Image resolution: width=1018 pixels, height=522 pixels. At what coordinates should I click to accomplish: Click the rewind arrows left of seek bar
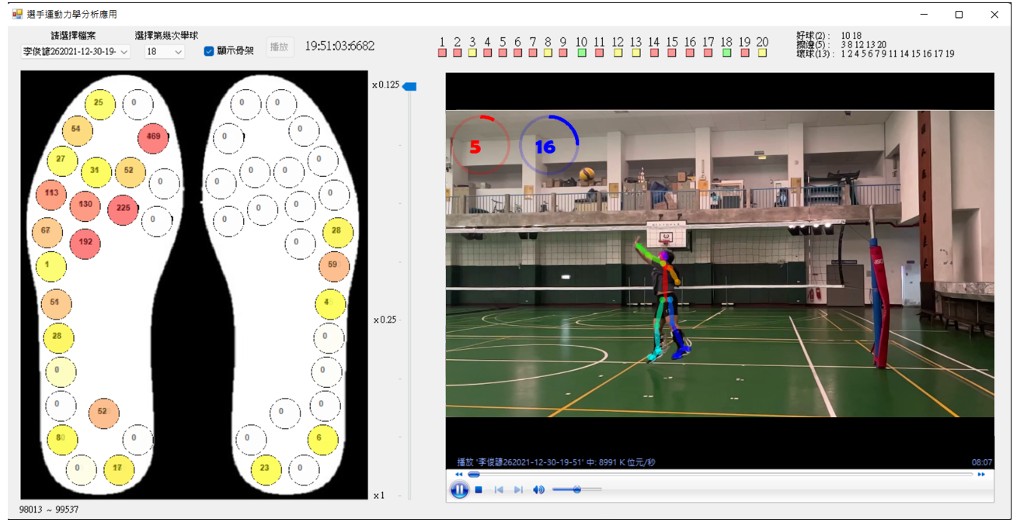click(x=459, y=475)
